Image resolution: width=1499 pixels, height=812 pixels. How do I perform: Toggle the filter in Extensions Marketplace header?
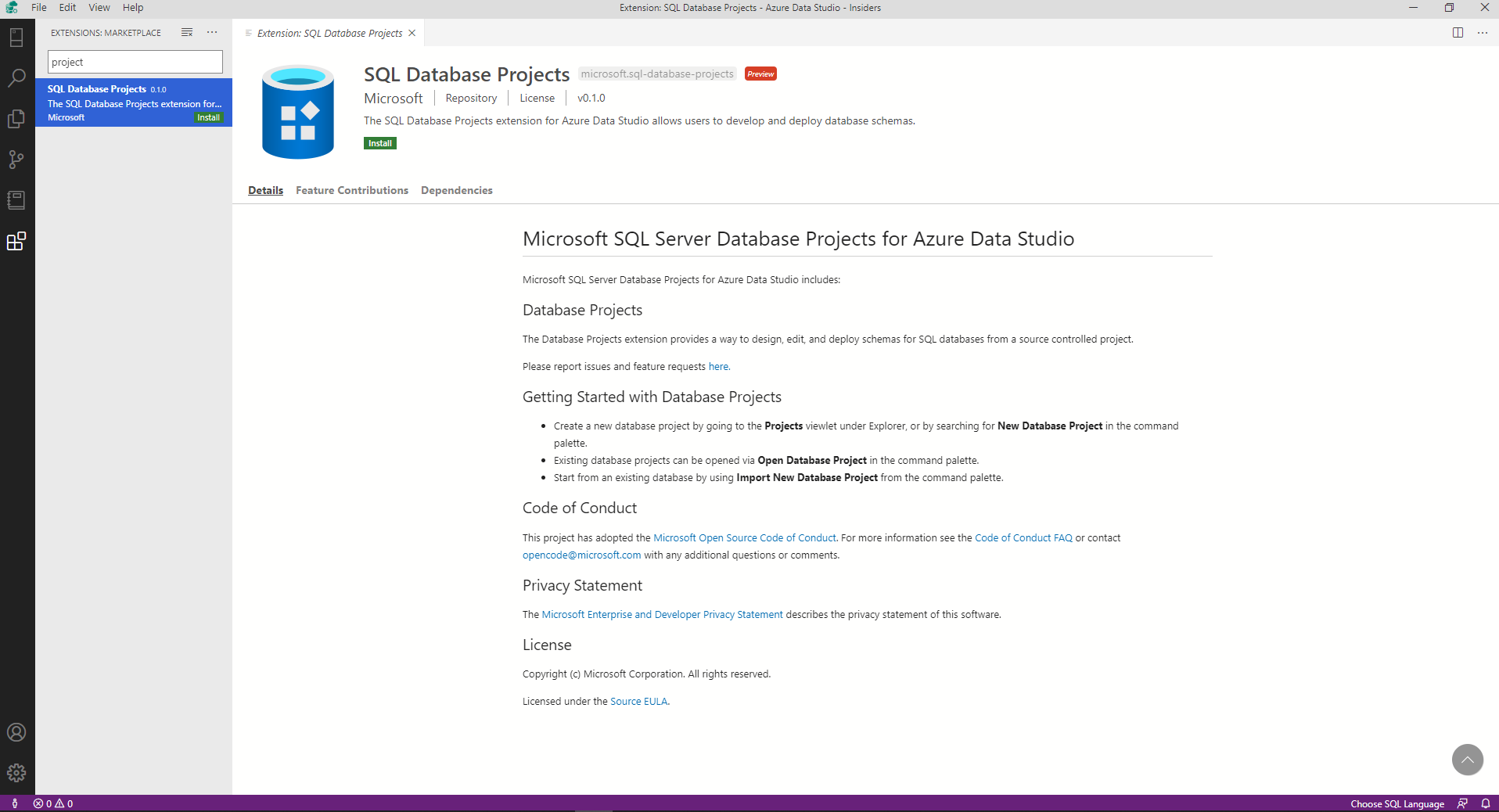[x=186, y=33]
